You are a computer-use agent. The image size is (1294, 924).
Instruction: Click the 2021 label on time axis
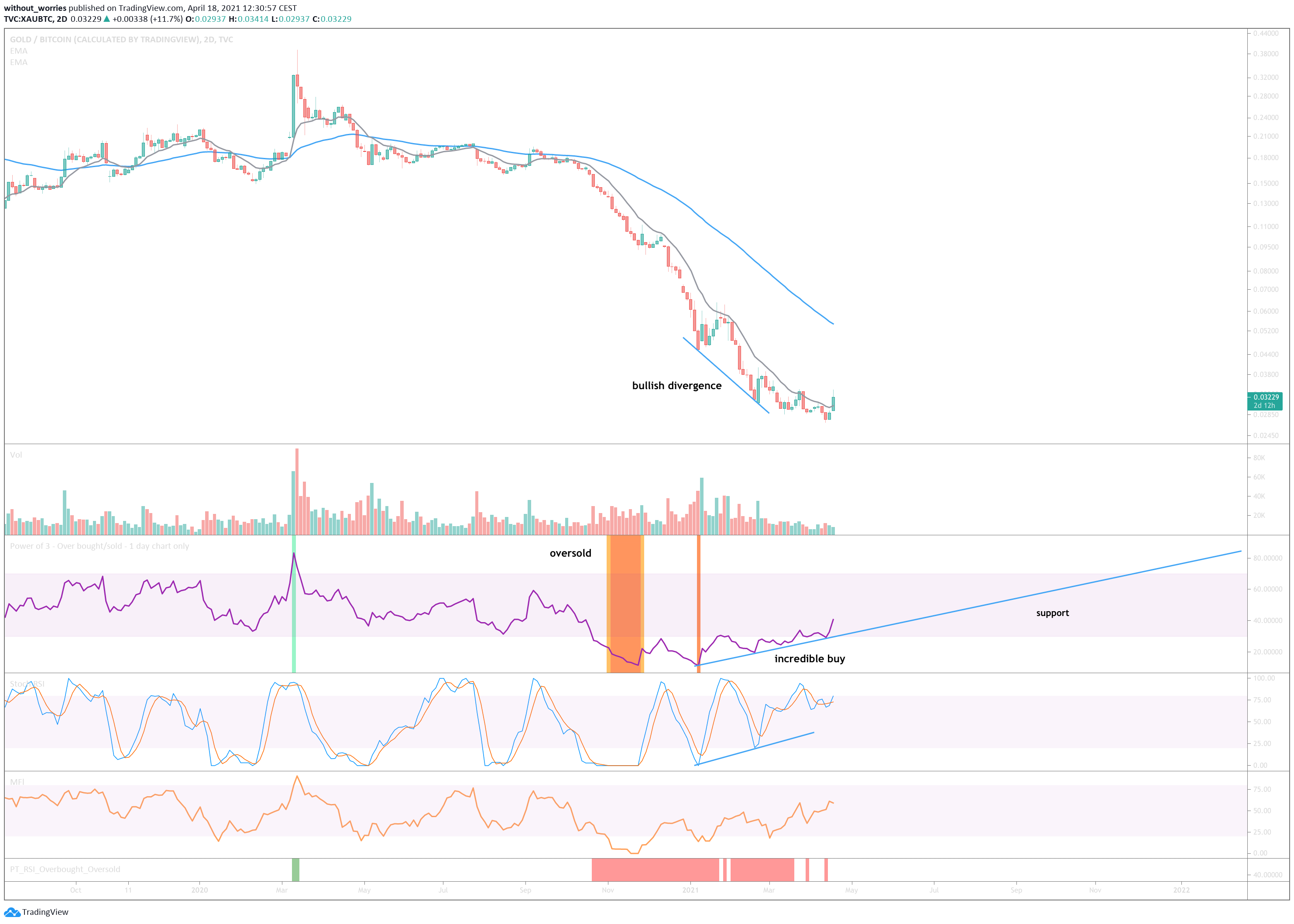(690, 890)
